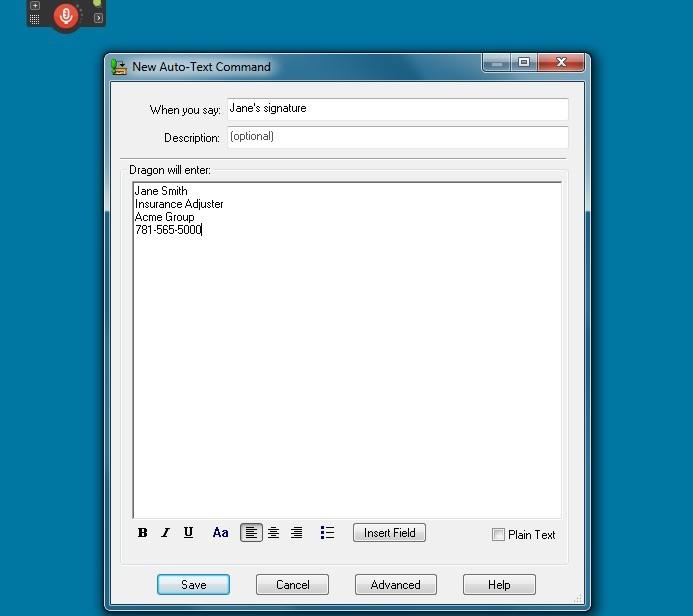The image size is (693, 616).
Task: Close the New Auto-Text Command window
Action: point(561,62)
